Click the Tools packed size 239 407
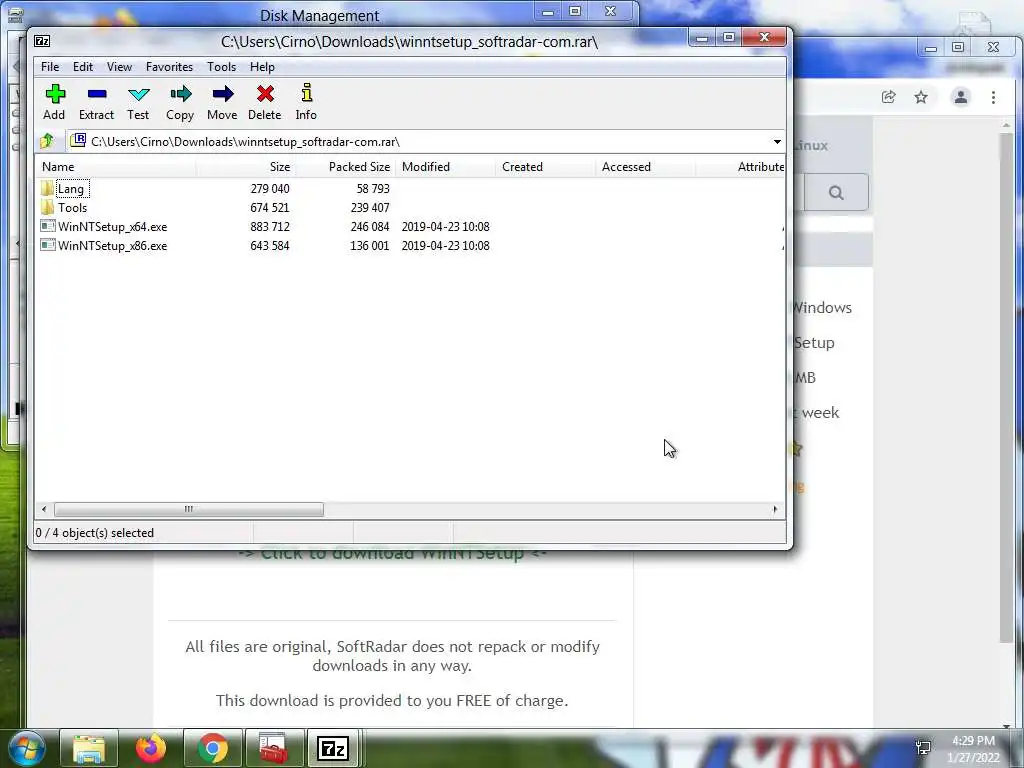Screen dimensions: 1024x768 tap(370, 208)
